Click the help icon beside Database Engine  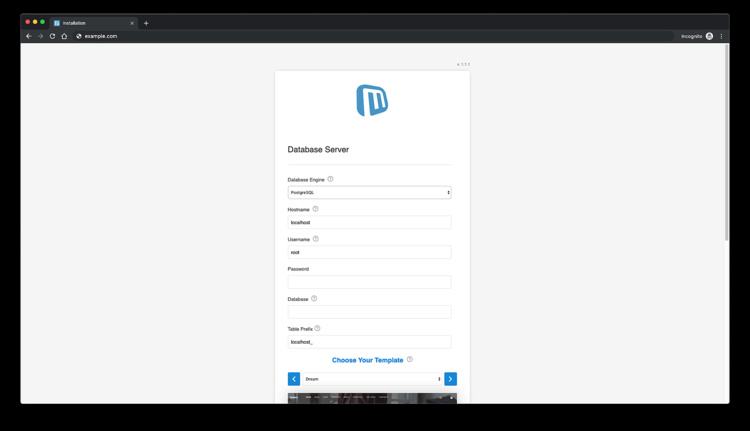pyautogui.click(x=330, y=179)
